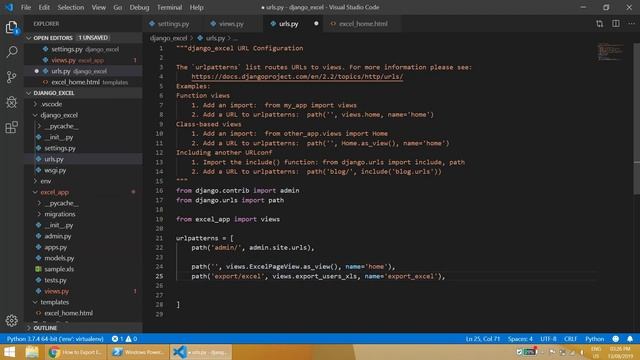Collapse the templates folder
640x360 pixels.
click(x=83, y=302)
